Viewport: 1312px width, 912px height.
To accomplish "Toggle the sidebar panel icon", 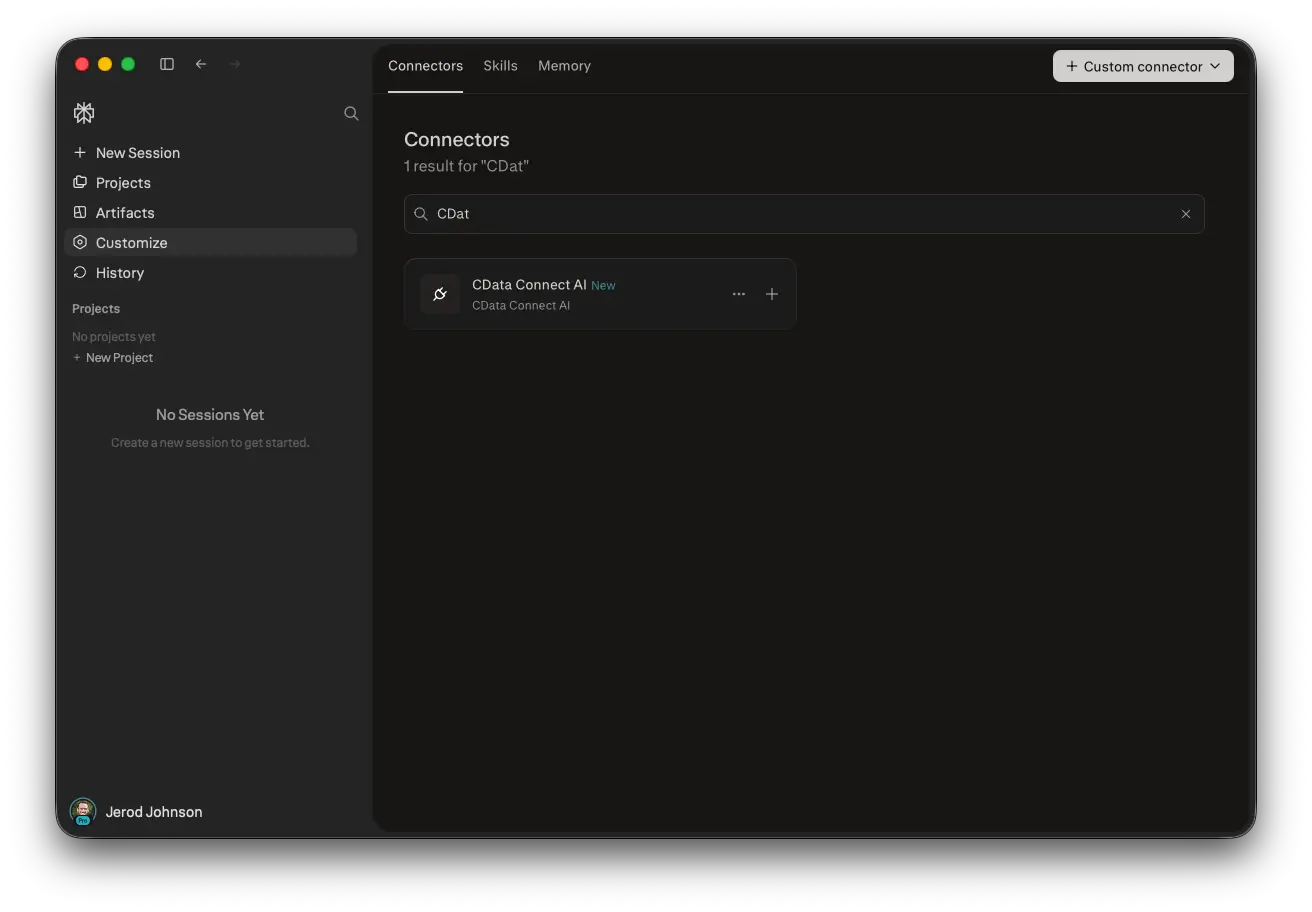I will point(167,64).
